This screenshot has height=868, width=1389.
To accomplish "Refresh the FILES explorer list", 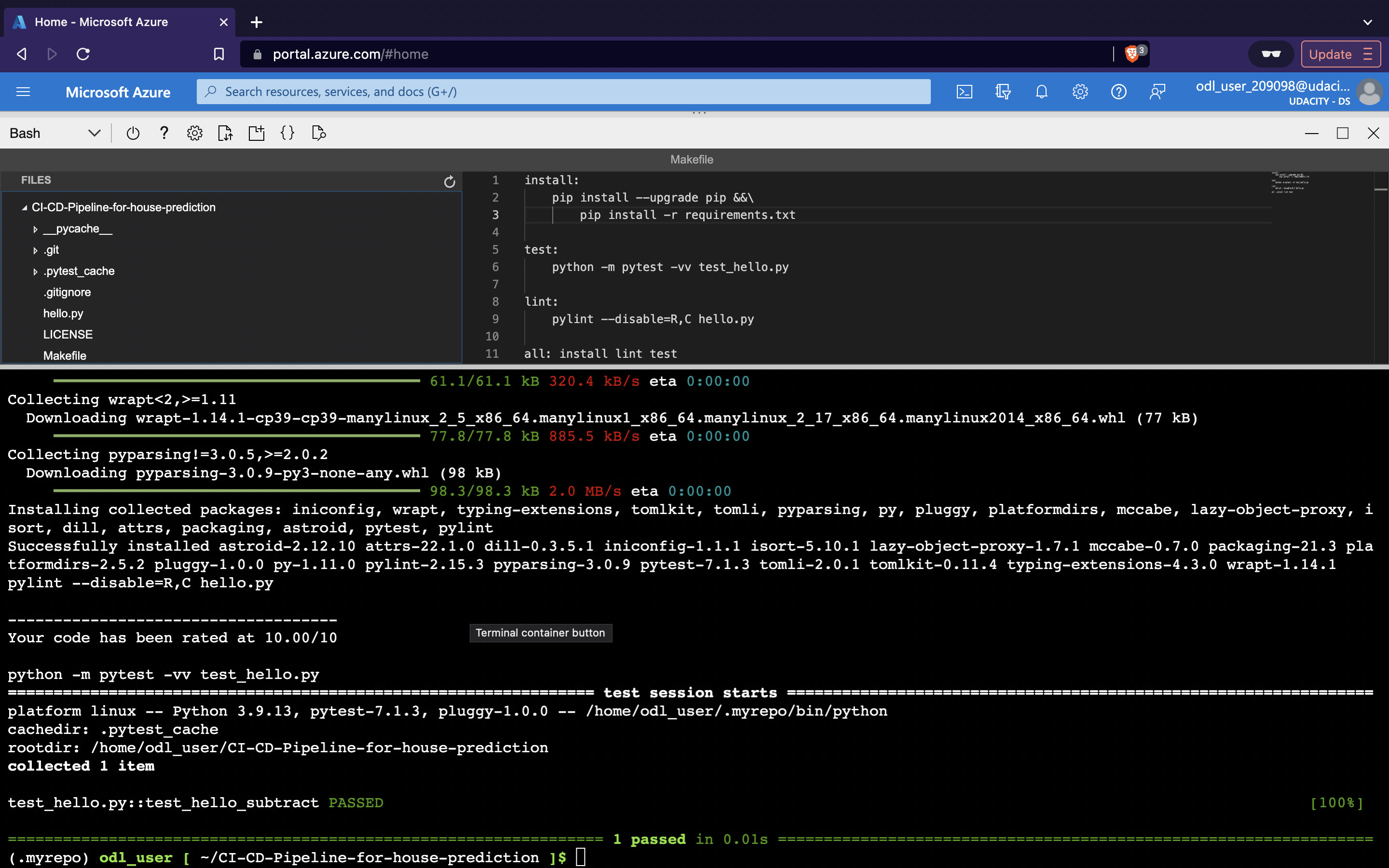I will [449, 181].
